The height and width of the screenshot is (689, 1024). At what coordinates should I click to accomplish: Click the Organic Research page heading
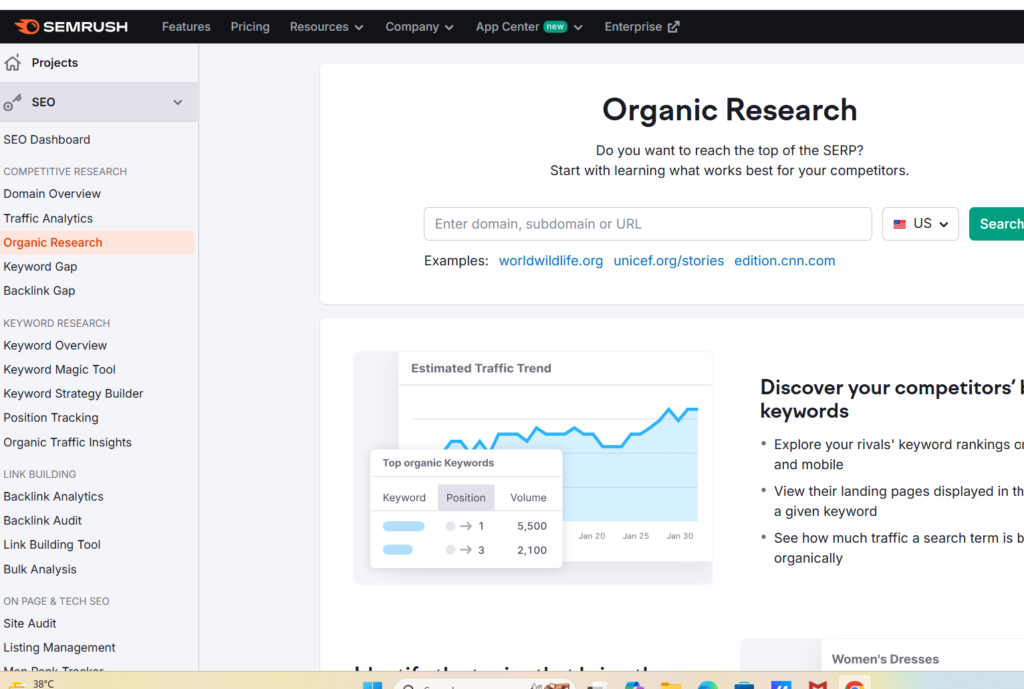(x=729, y=110)
